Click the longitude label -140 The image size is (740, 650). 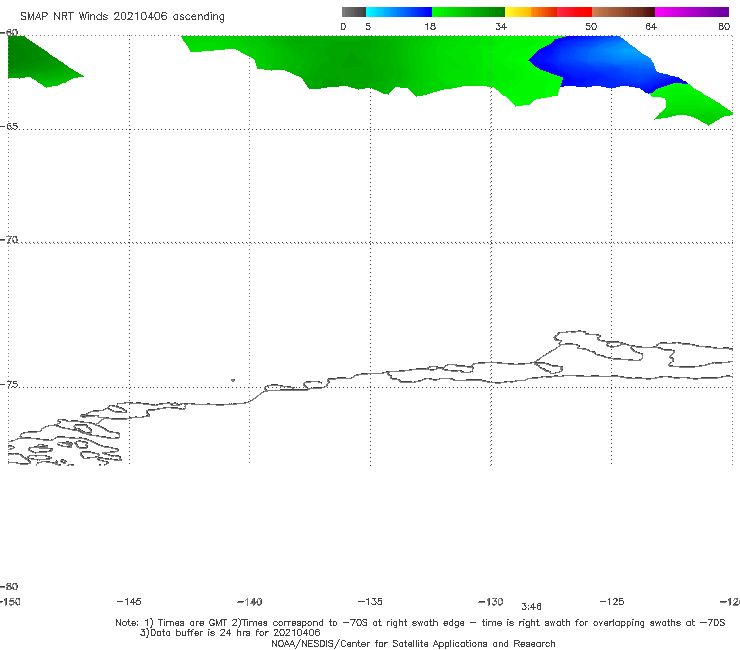250,602
